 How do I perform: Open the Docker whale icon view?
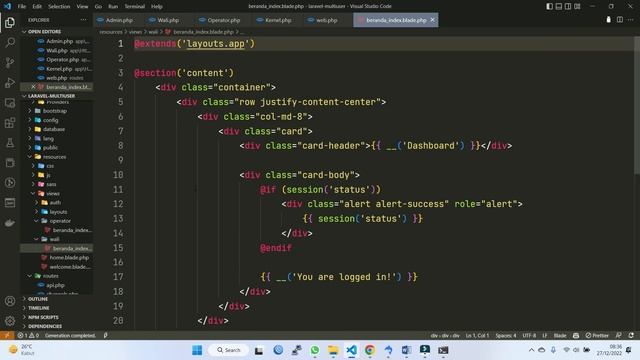pyautogui.click(x=10, y=222)
